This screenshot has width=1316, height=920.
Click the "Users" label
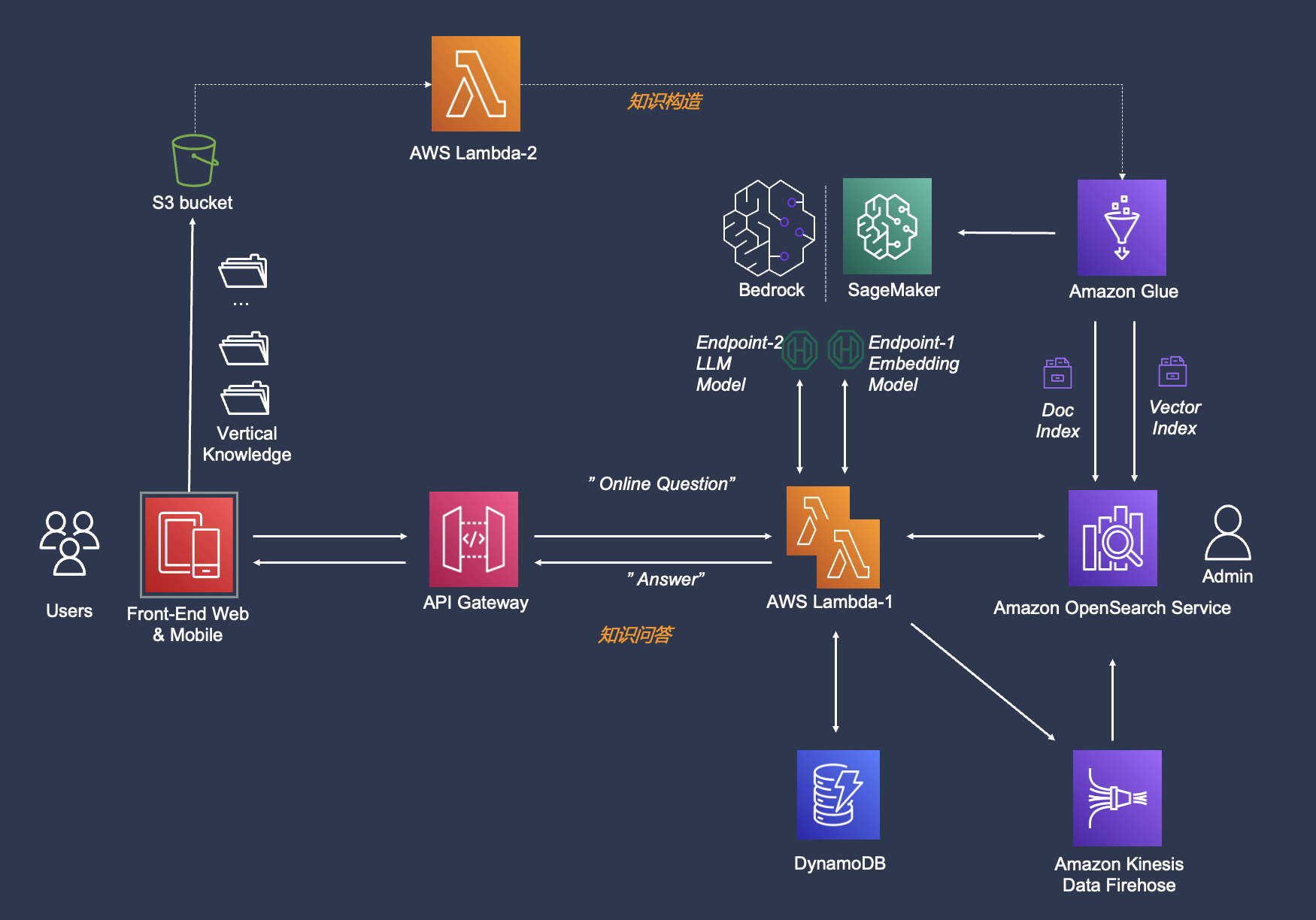click(69, 611)
